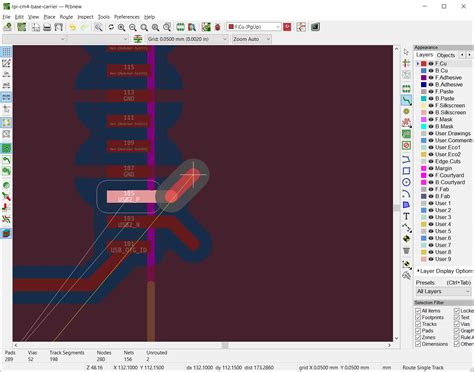Image resolution: width=474 pixels, height=372 pixels.
Task: Select the Add dimension tool
Action: point(406,227)
